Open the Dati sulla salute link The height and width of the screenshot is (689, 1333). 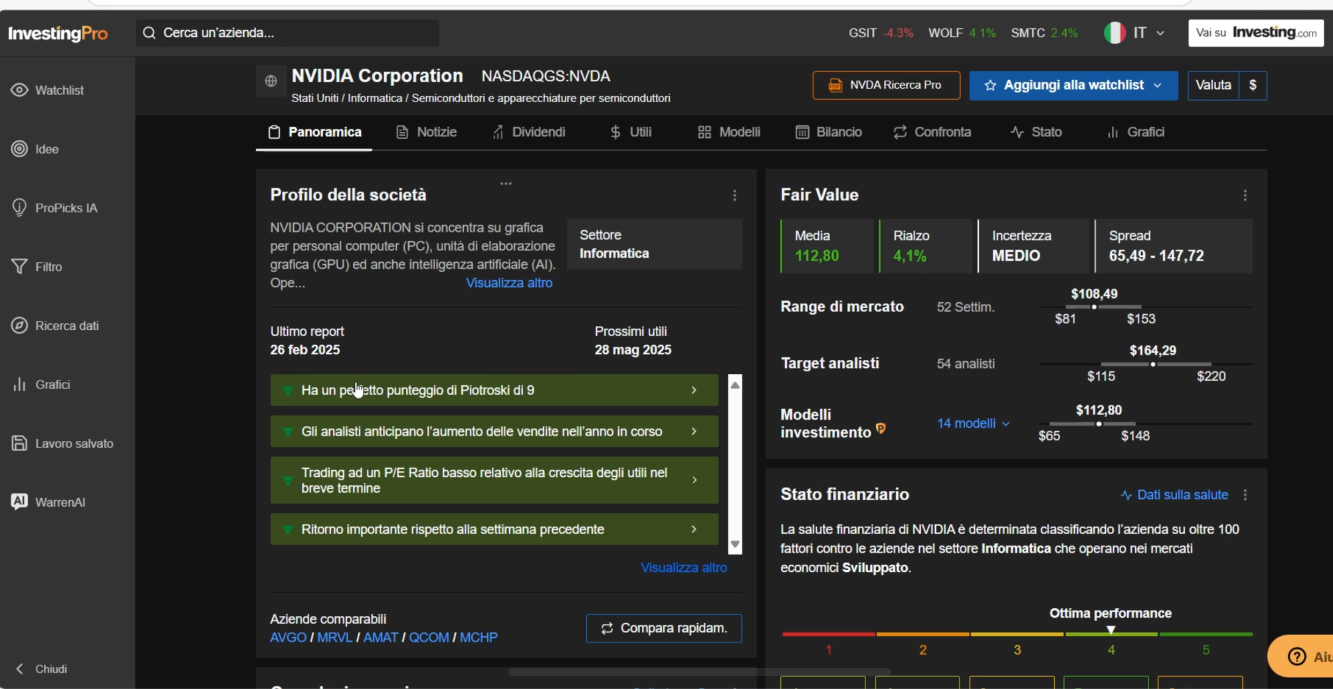[1174, 495]
